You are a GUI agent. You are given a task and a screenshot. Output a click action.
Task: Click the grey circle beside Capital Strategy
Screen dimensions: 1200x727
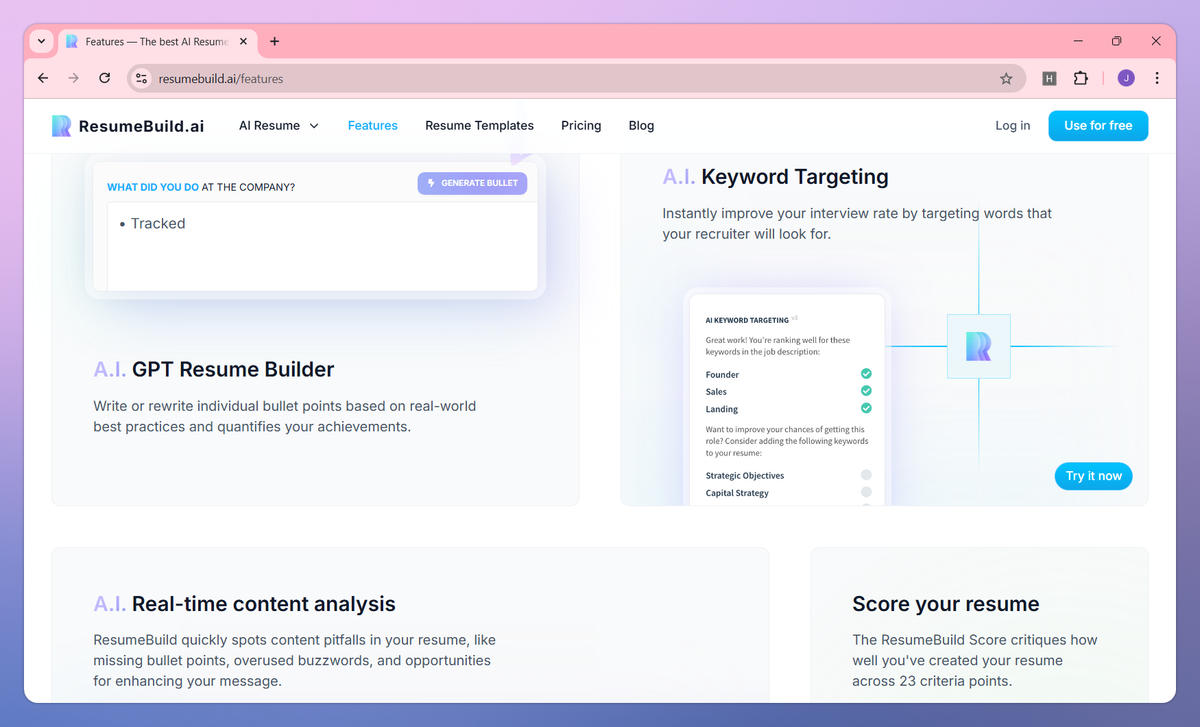point(866,492)
